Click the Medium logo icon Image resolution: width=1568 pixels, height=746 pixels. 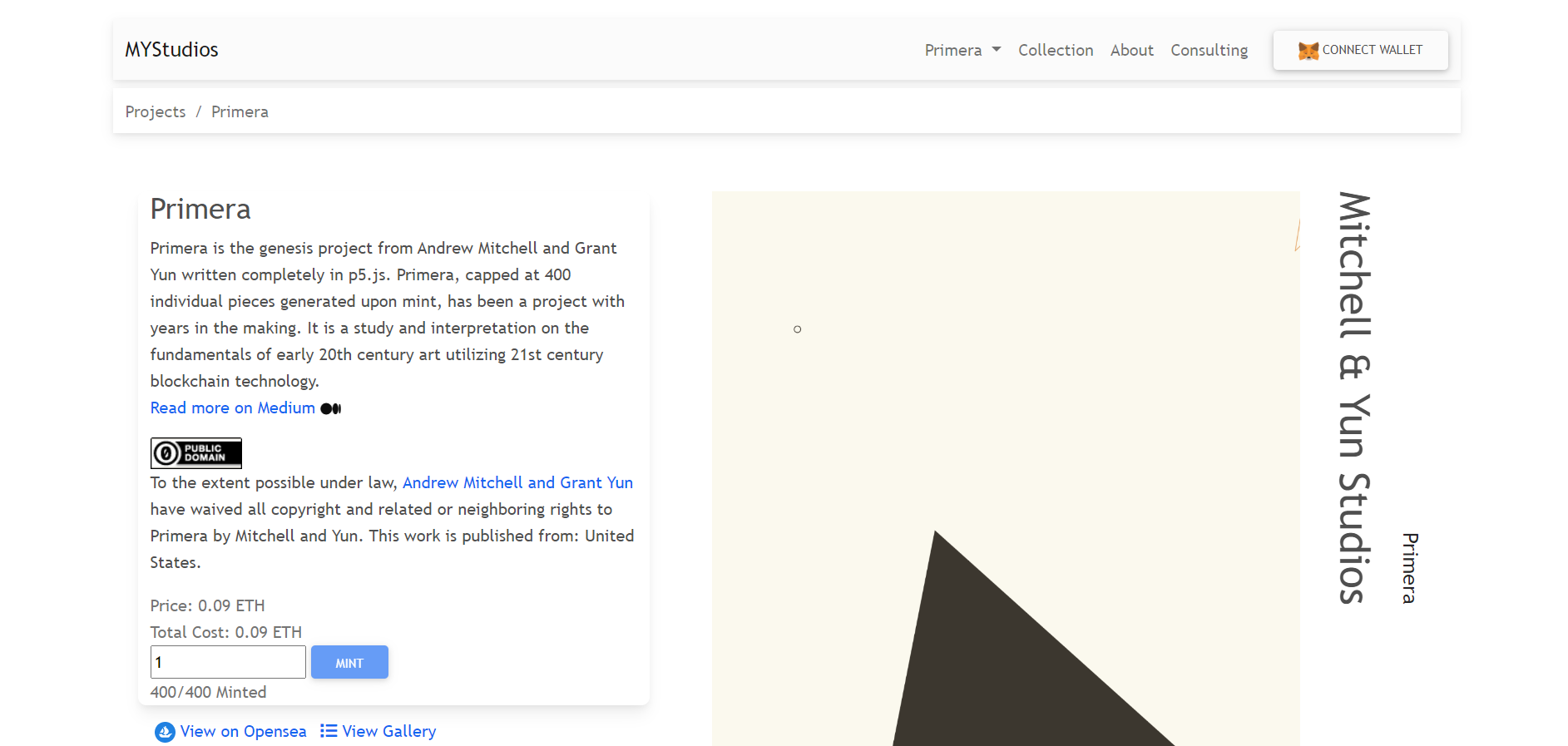tap(331, 408)
